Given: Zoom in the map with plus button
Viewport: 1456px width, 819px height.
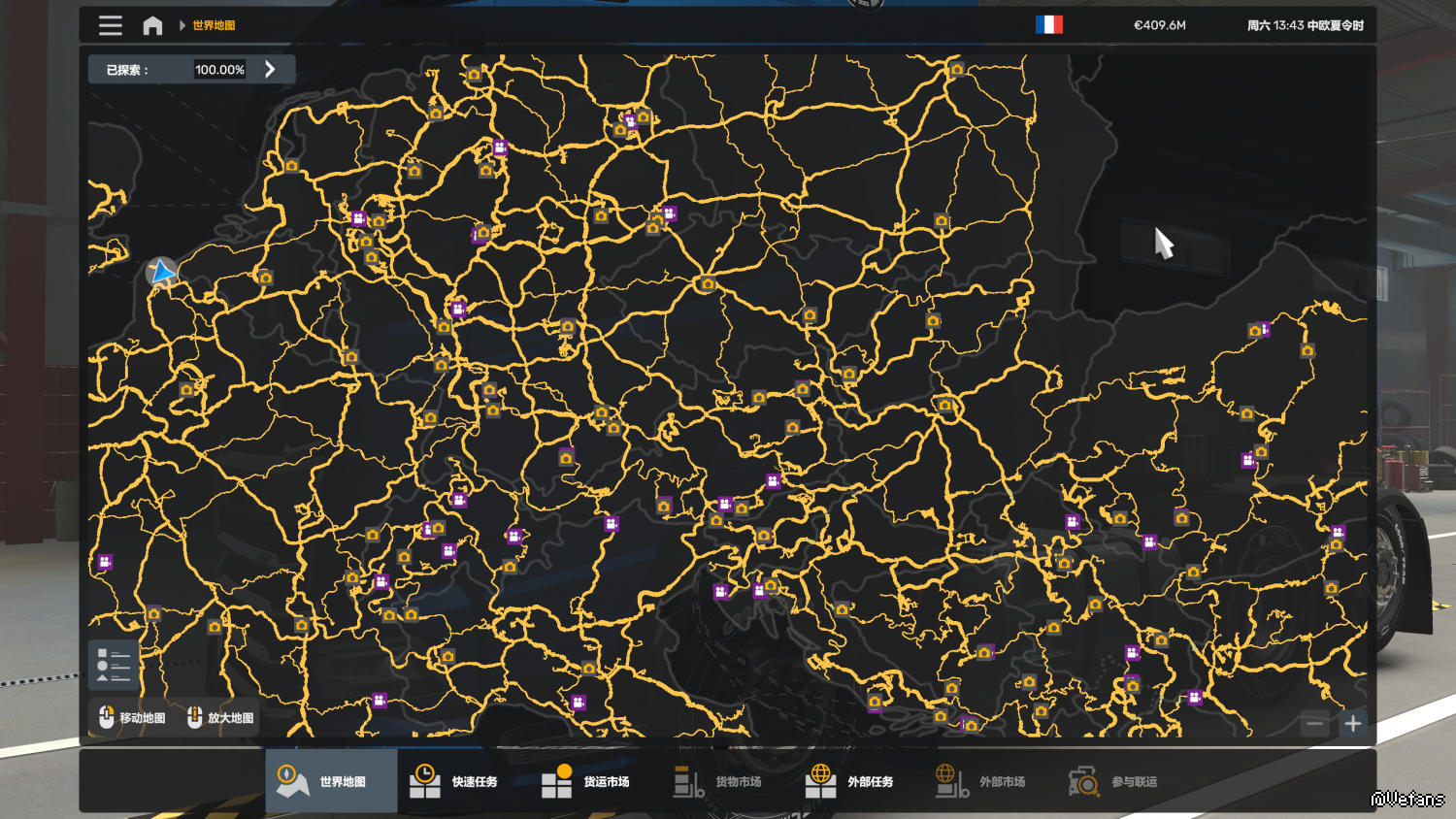Looking at the screenshot, I should point(1353,723).
